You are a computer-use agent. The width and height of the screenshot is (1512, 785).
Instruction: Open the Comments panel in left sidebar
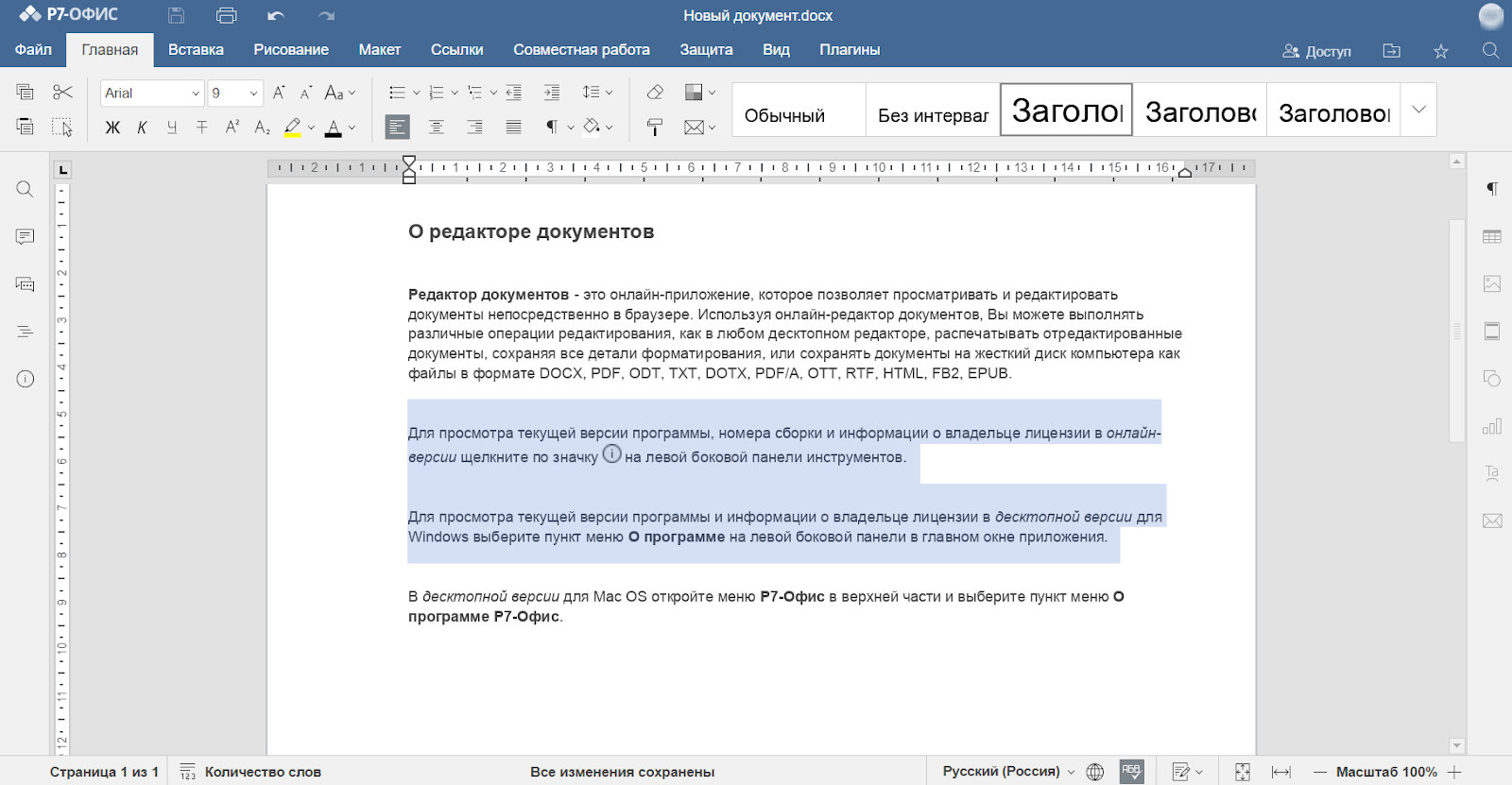tap(26, 236)
